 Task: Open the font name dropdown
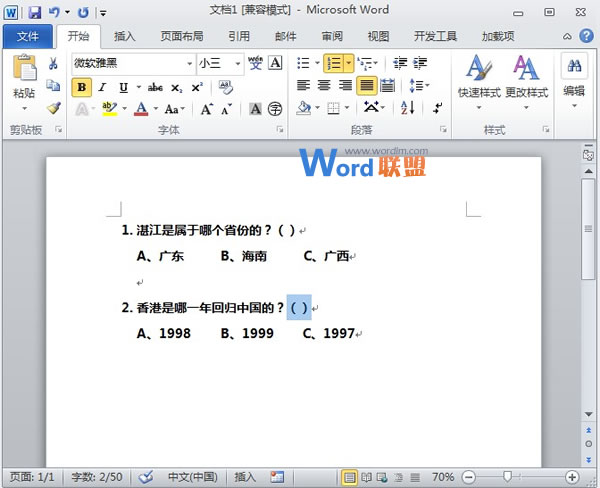coord(190,63)
